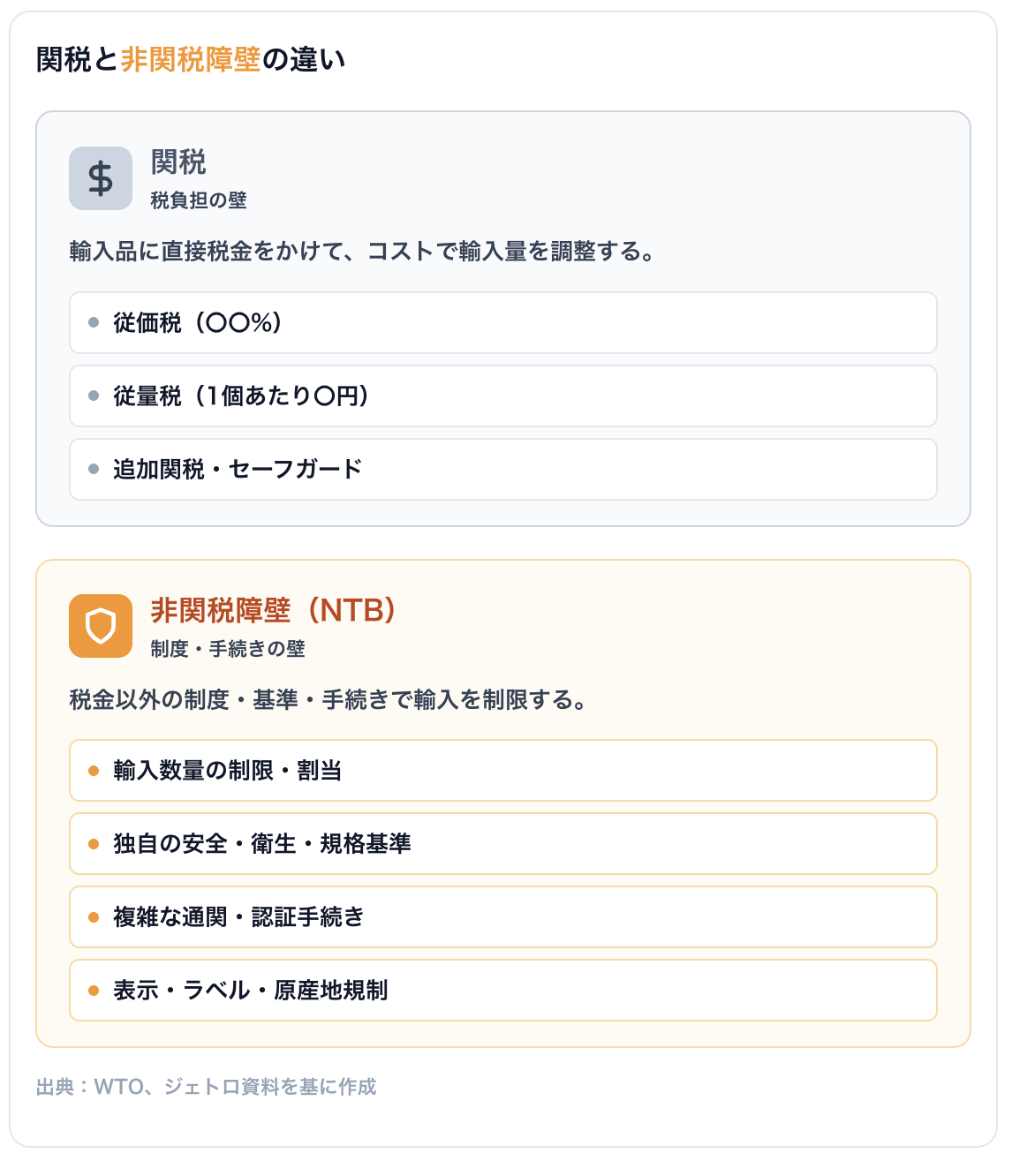Click the 非関税障壁（NTB）heading
This screenshot has width=1012, height=1176.
tap(273, 610)
